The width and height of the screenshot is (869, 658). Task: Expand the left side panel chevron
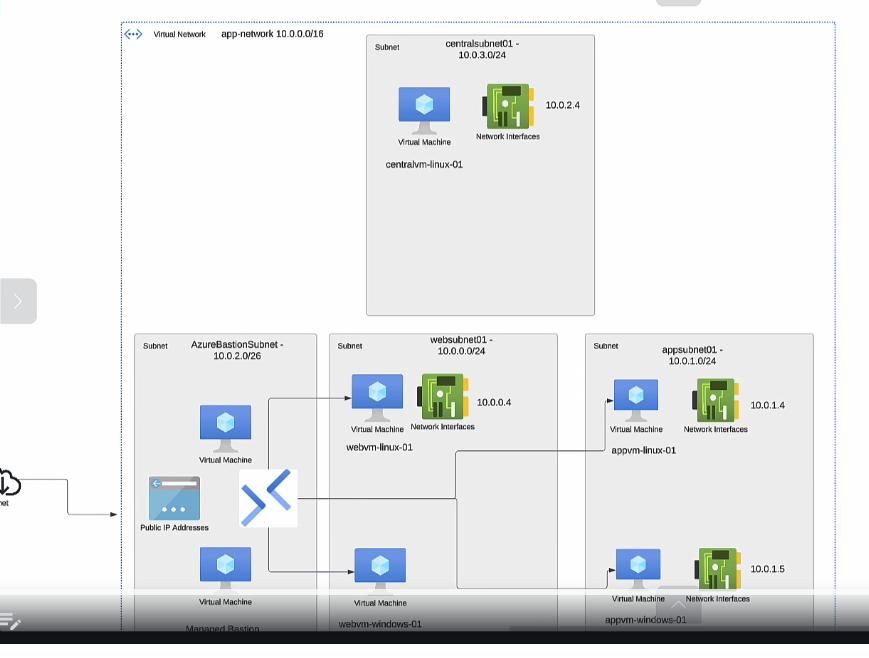(18, 301)
